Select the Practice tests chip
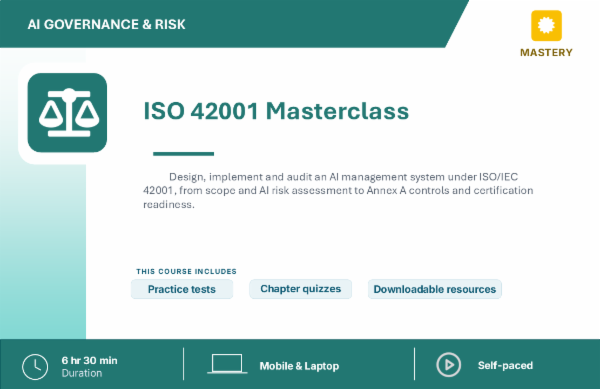The height and width of the screenshot is (389, 600). coord(182,289)
